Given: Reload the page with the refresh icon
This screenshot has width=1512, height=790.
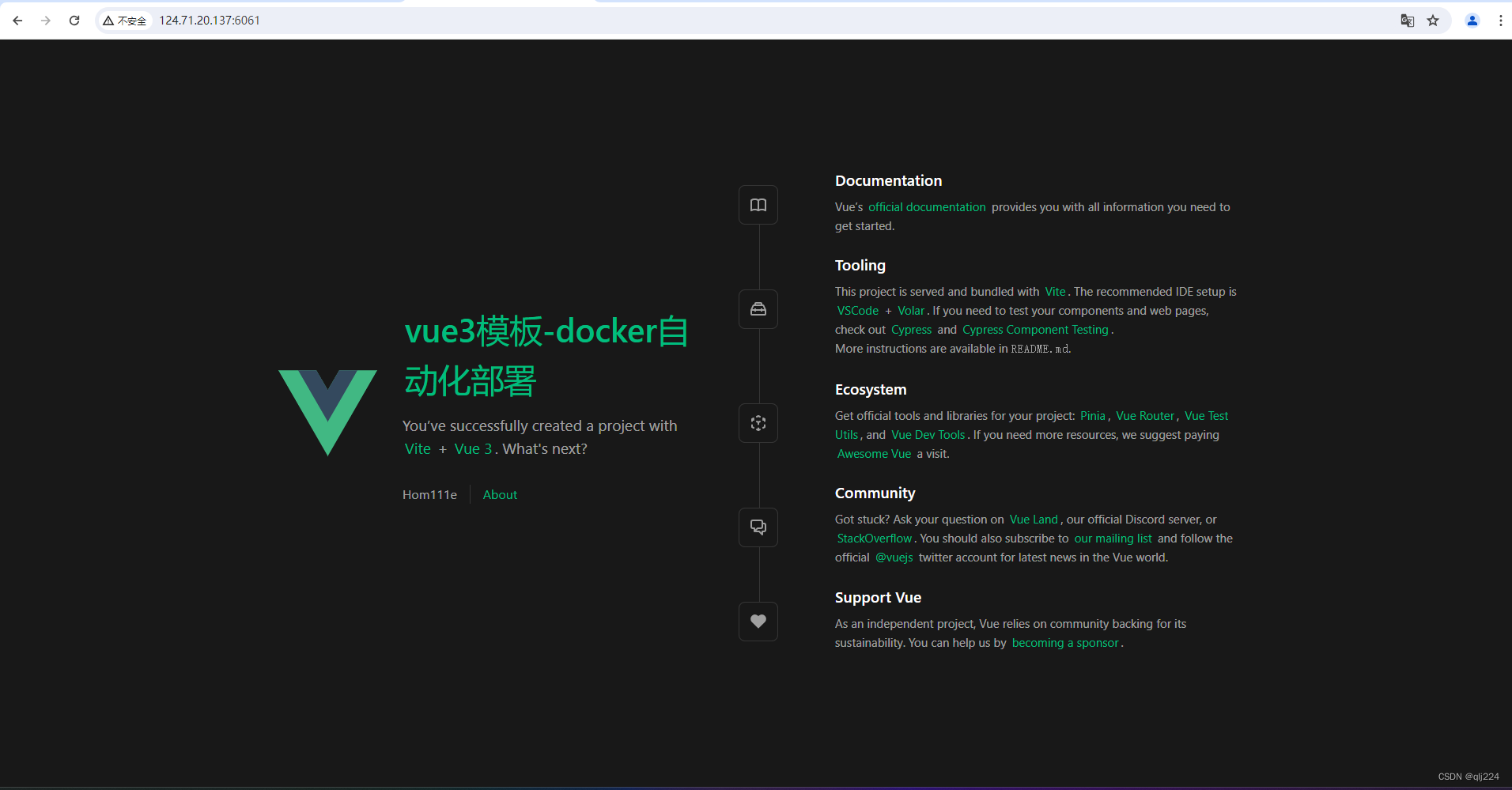Looking at the screenshot, I should click(x=74, y=21).
